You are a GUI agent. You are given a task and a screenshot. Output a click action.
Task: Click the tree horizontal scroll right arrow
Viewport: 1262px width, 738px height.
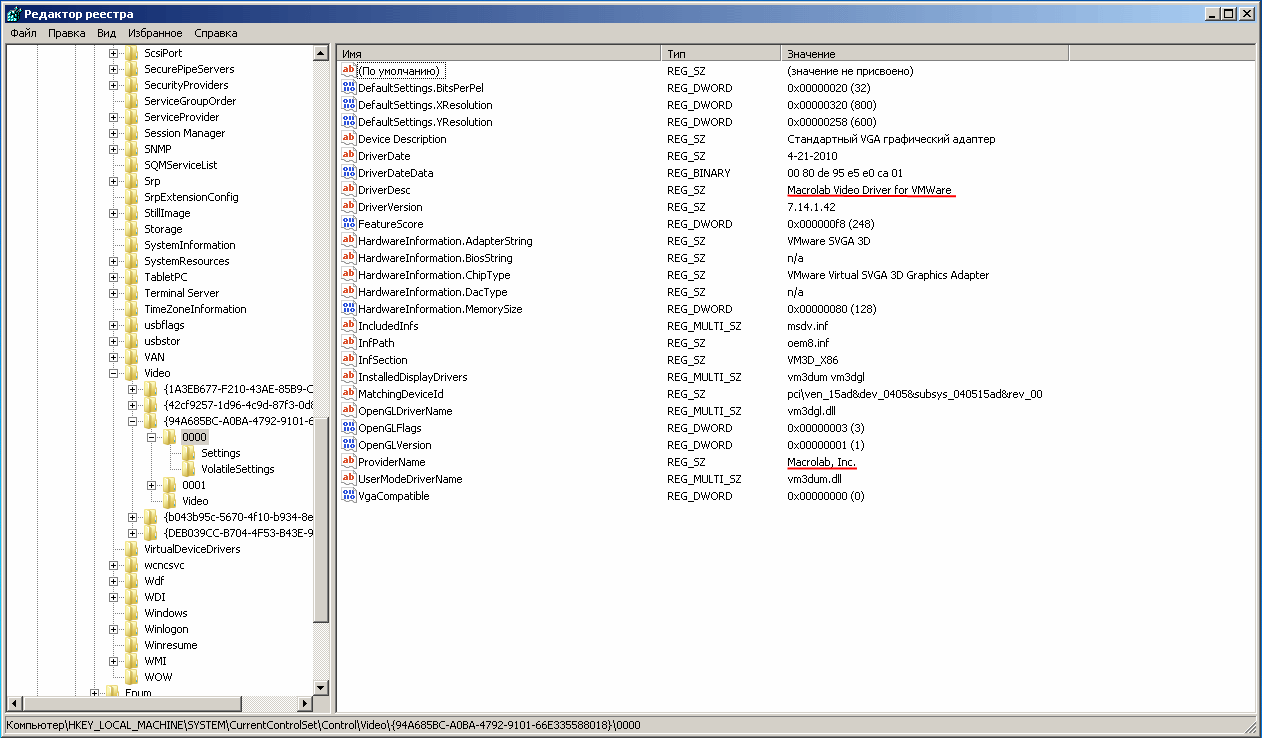coord(306,702)
